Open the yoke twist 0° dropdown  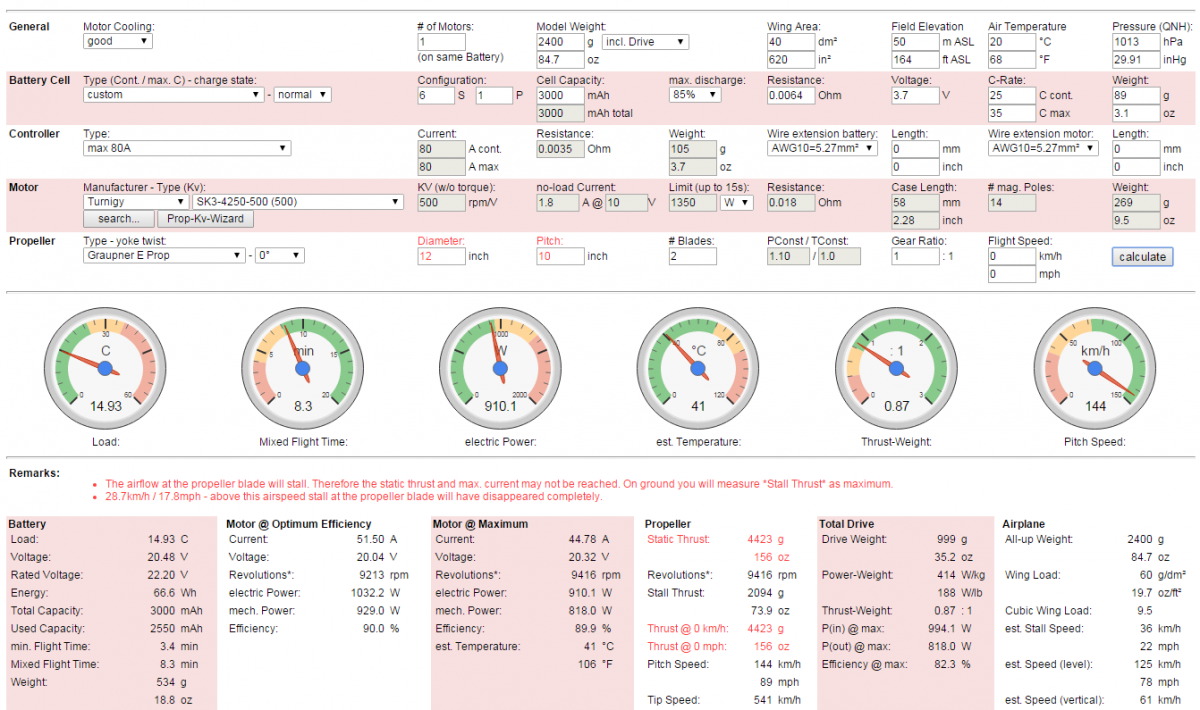click(279, 256)
